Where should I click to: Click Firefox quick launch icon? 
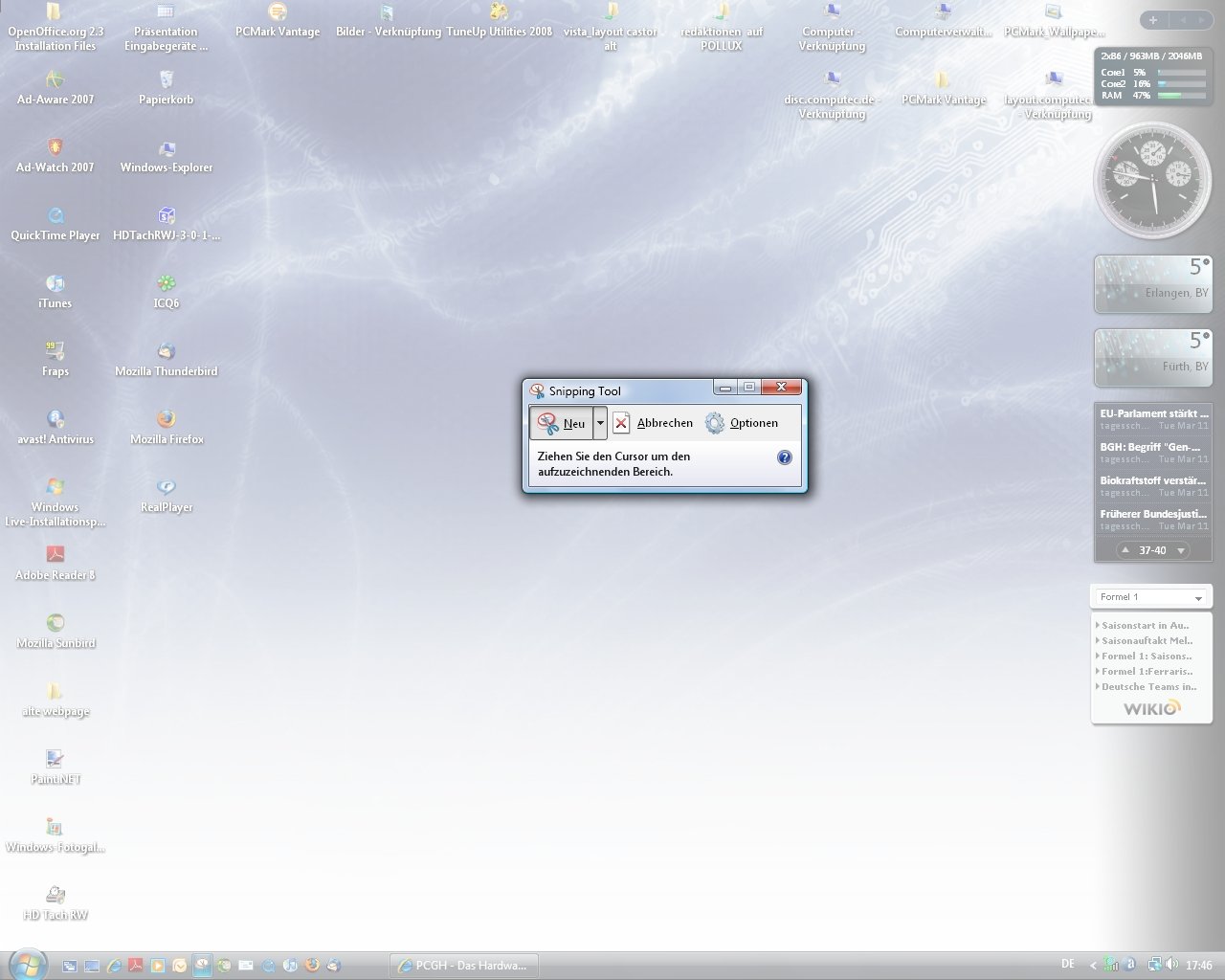(312, 966)
